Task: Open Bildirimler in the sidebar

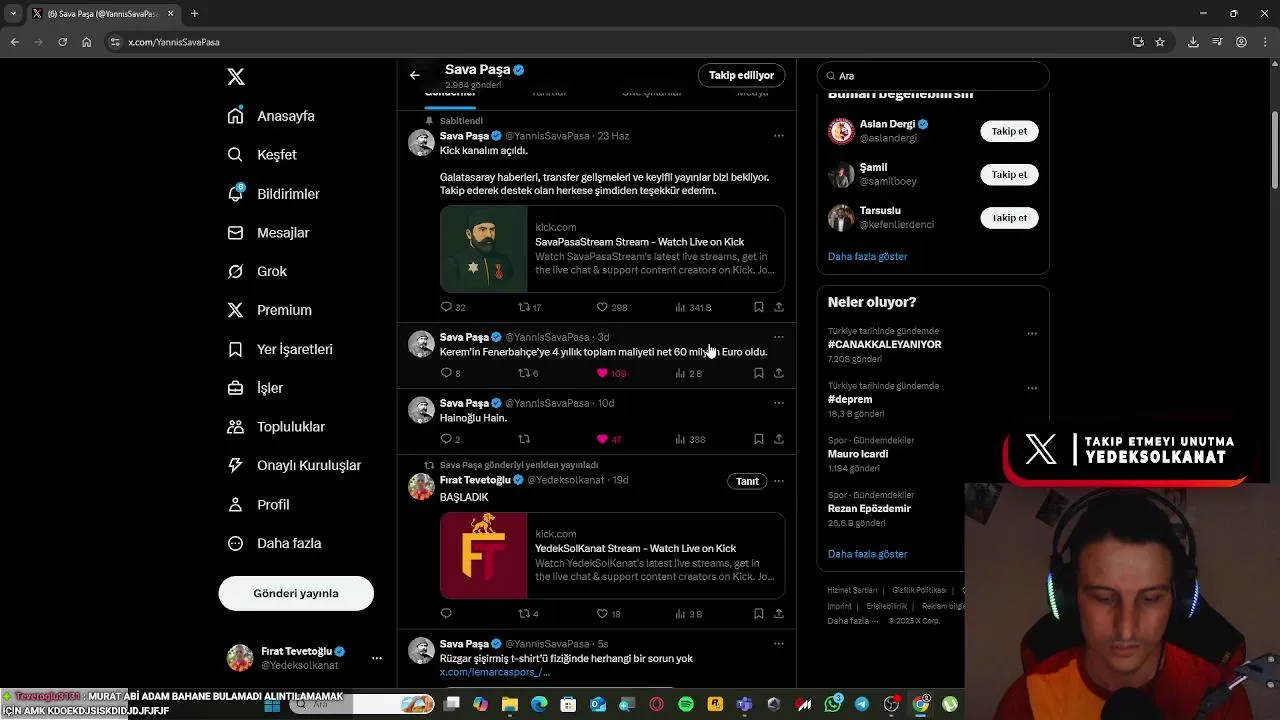Action: (274, 194)
